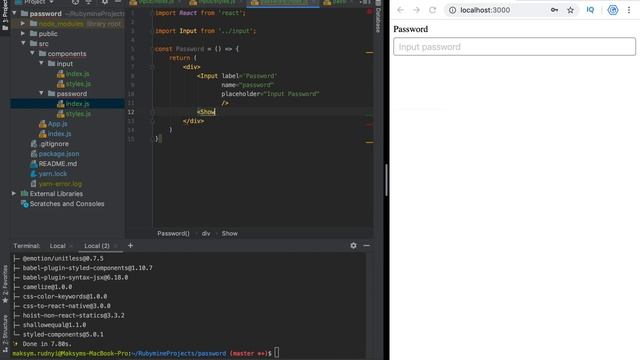Viewport: 640px width, 360px height.
Task: Open the Database tool window tab
Action: pyautogui.click(x=378, y=18)
